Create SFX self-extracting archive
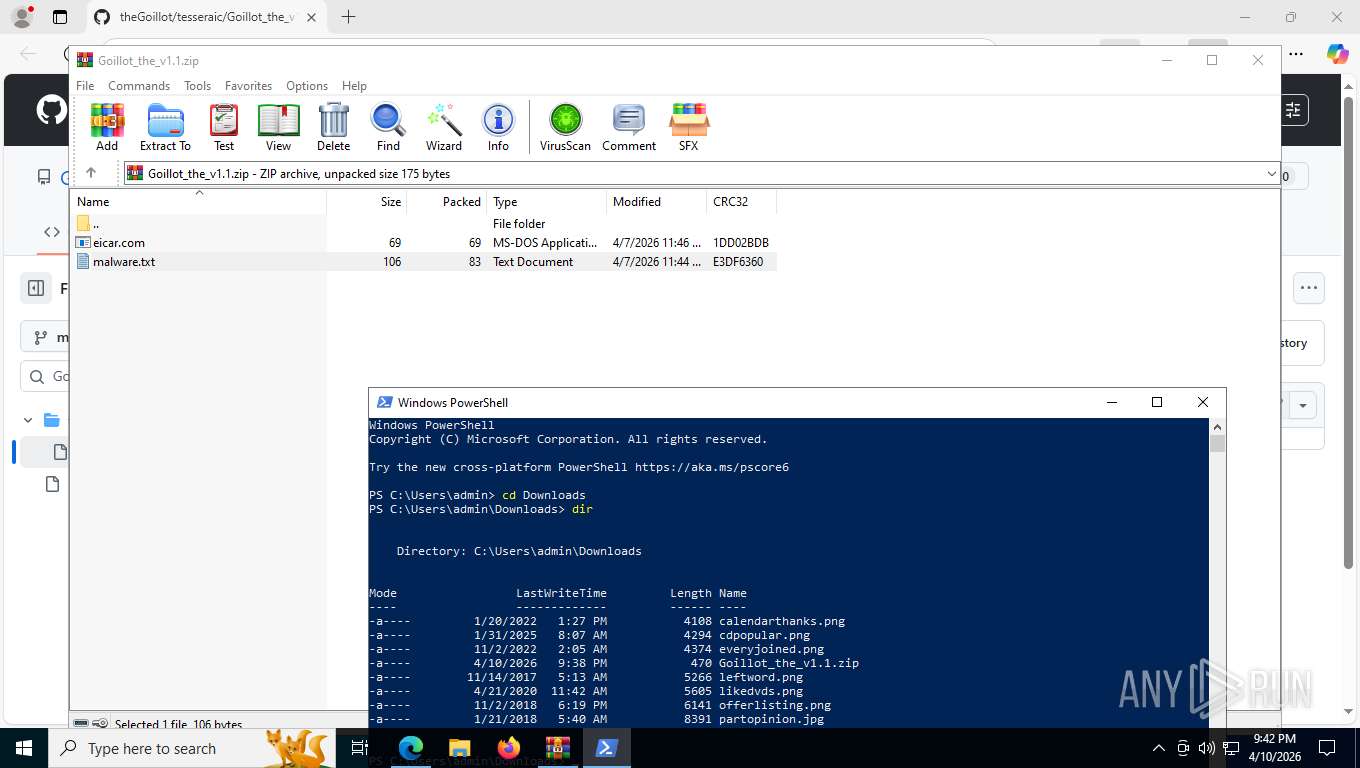The image size is (1360, 768). pos(688,126)
